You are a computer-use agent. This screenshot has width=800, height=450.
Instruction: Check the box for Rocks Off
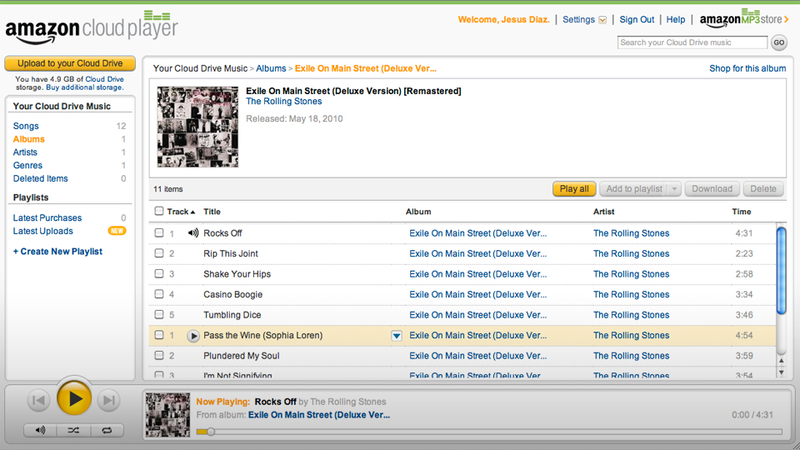click(x=159, y=233)
